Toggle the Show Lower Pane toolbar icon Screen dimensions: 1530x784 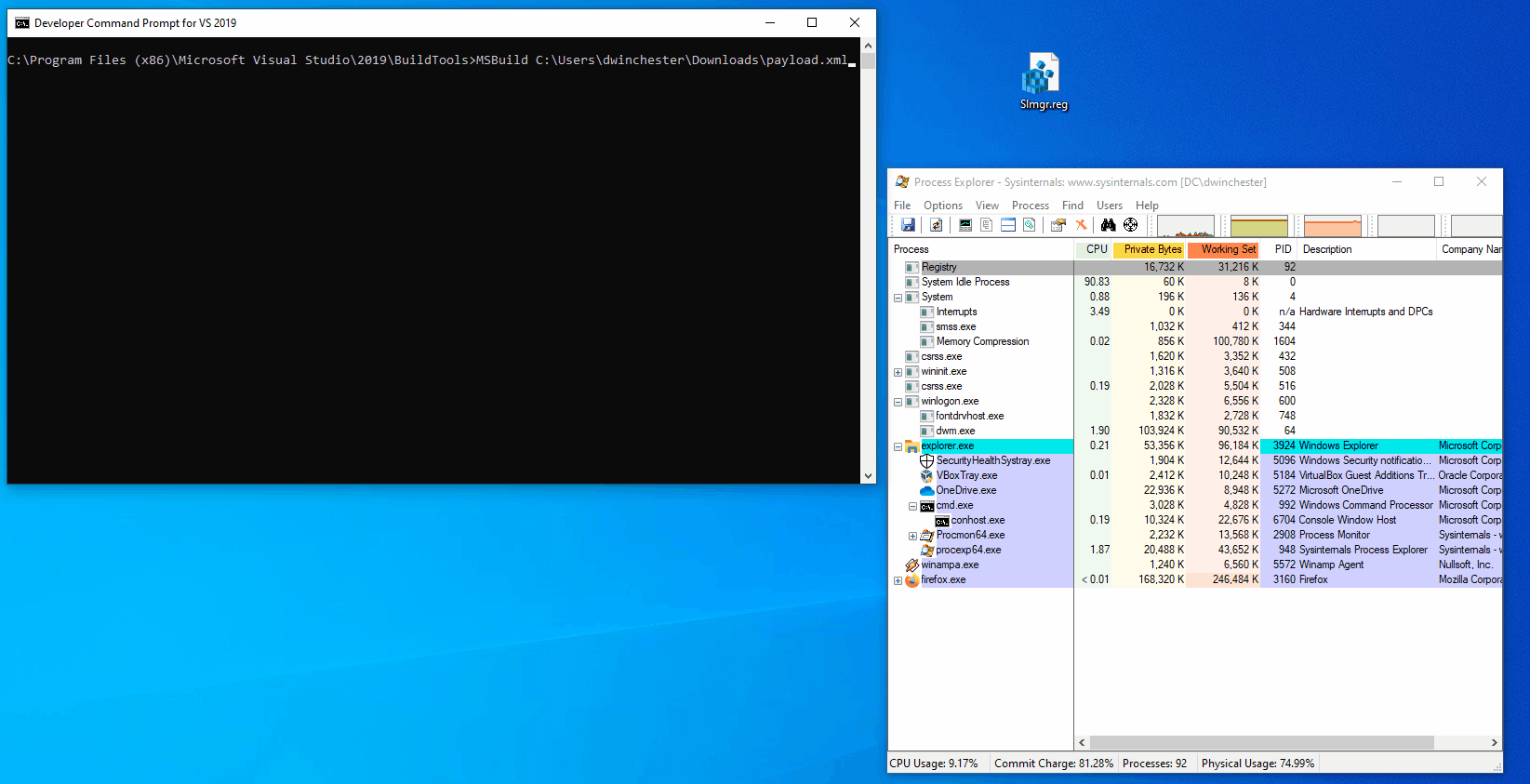click(1008, 225)
